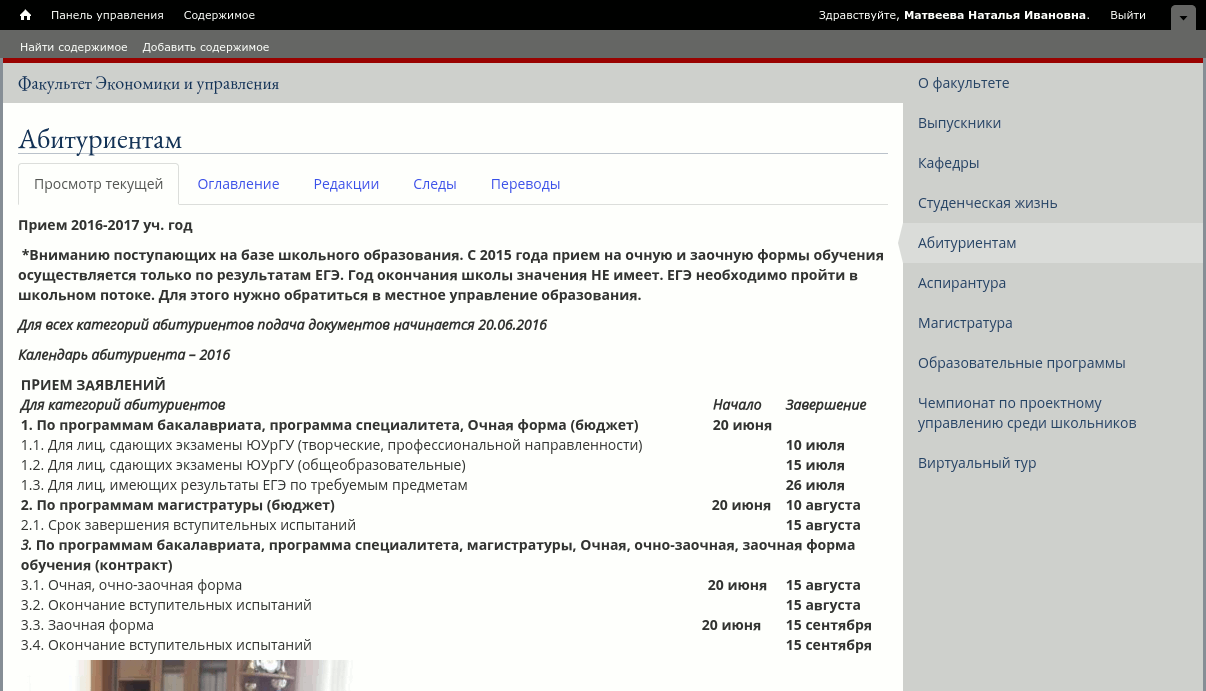Click the home icon in admin bar
Viewport: 1206px width, 691px height.
25,15
